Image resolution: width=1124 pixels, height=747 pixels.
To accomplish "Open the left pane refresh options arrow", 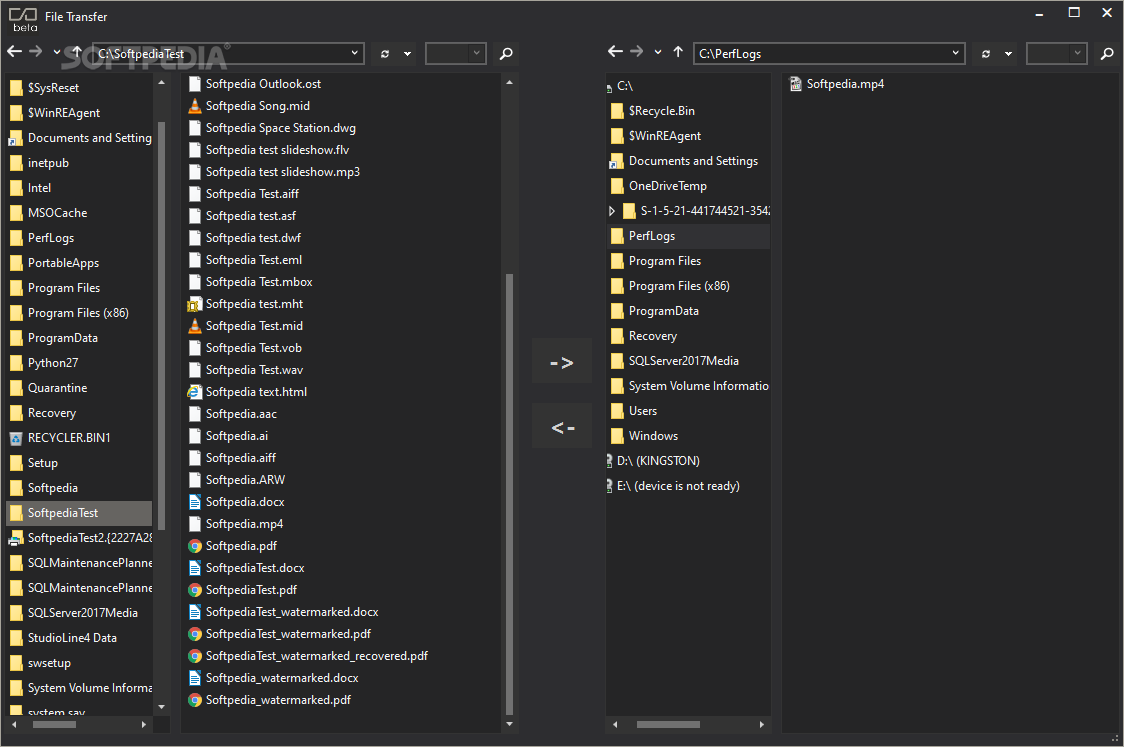I will (x=407, y=54).
